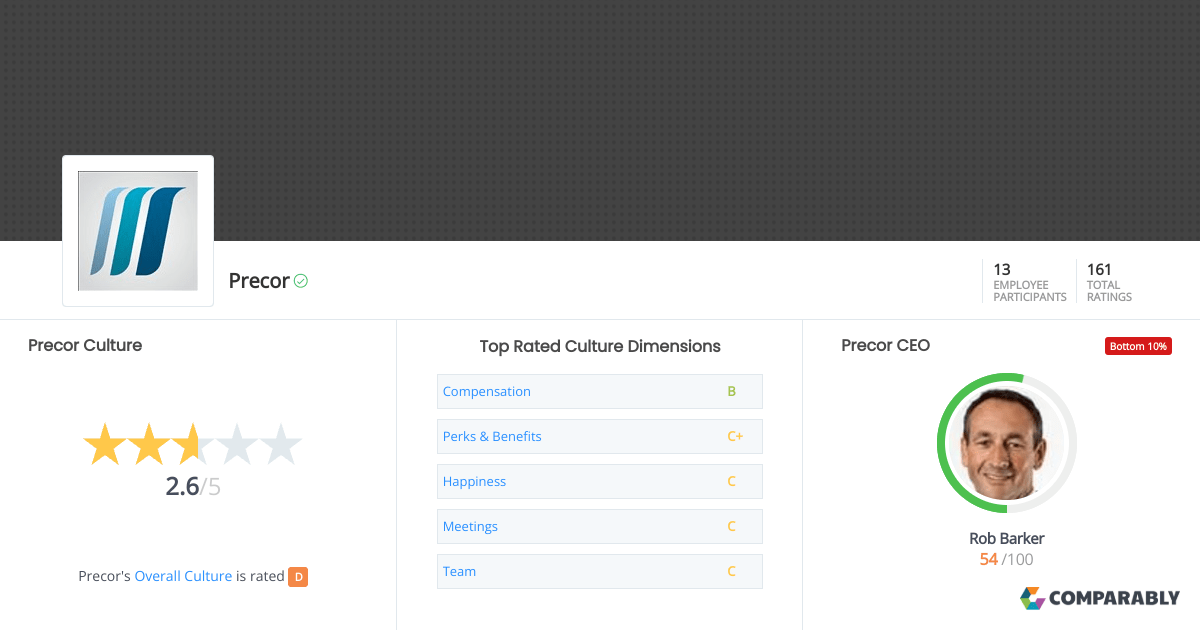Open the Team dimension row
This screenshot has height=630, width=1200.
click(x=600, y=571)
